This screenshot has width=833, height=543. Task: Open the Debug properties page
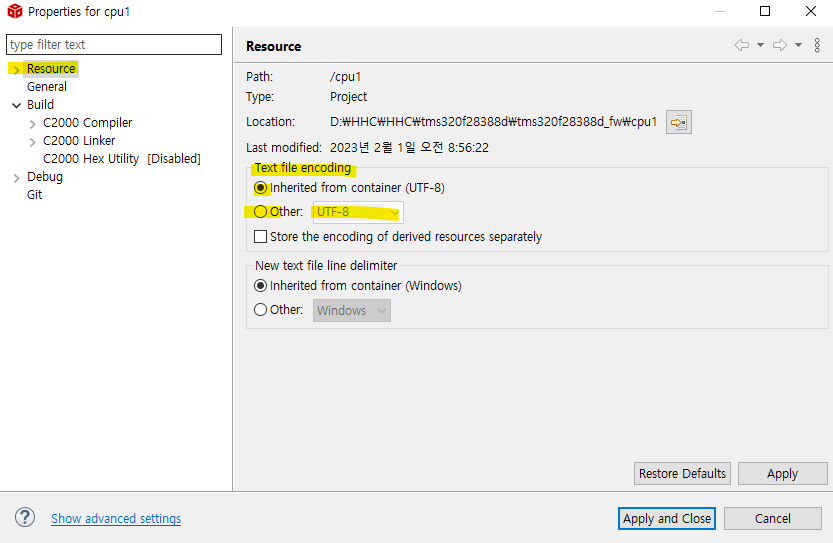(x=45, y=176)
